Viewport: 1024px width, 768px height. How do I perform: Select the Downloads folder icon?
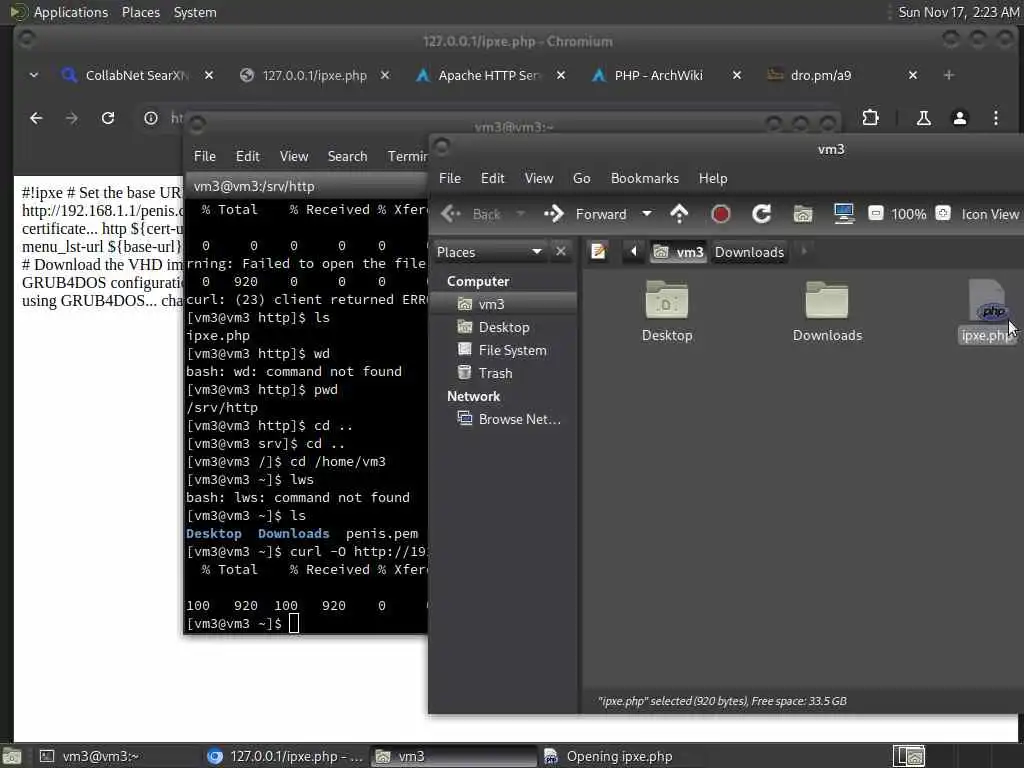coord(827,312)
